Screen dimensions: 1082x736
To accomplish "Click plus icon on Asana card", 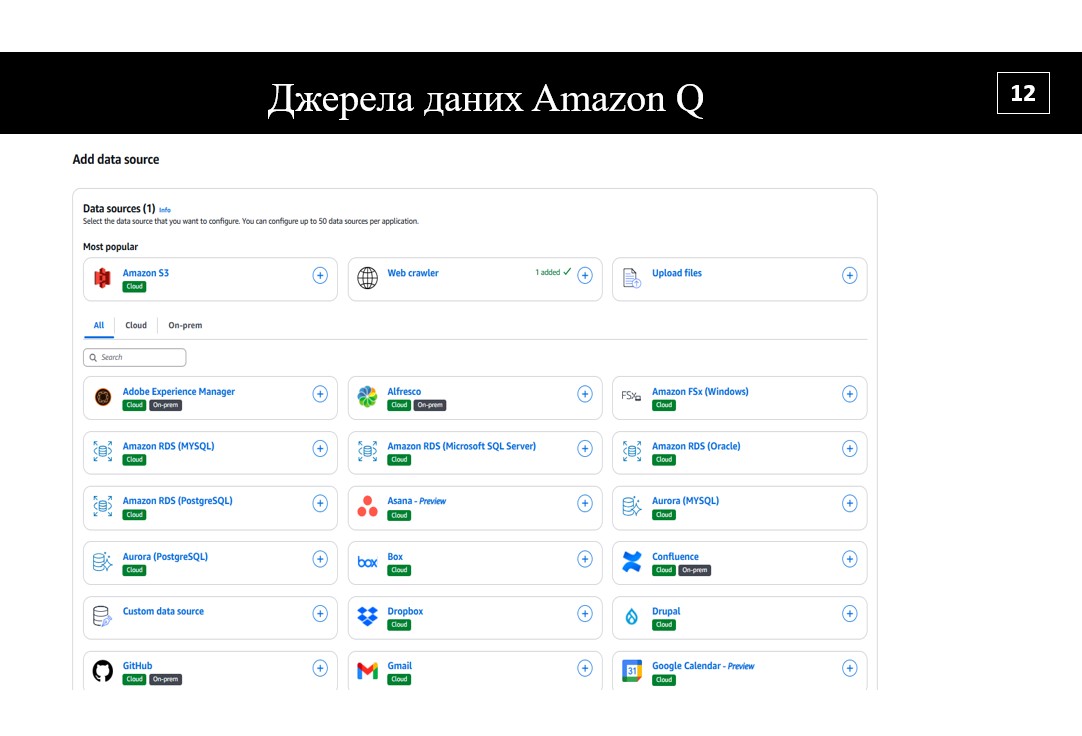I will click(585, 504).
